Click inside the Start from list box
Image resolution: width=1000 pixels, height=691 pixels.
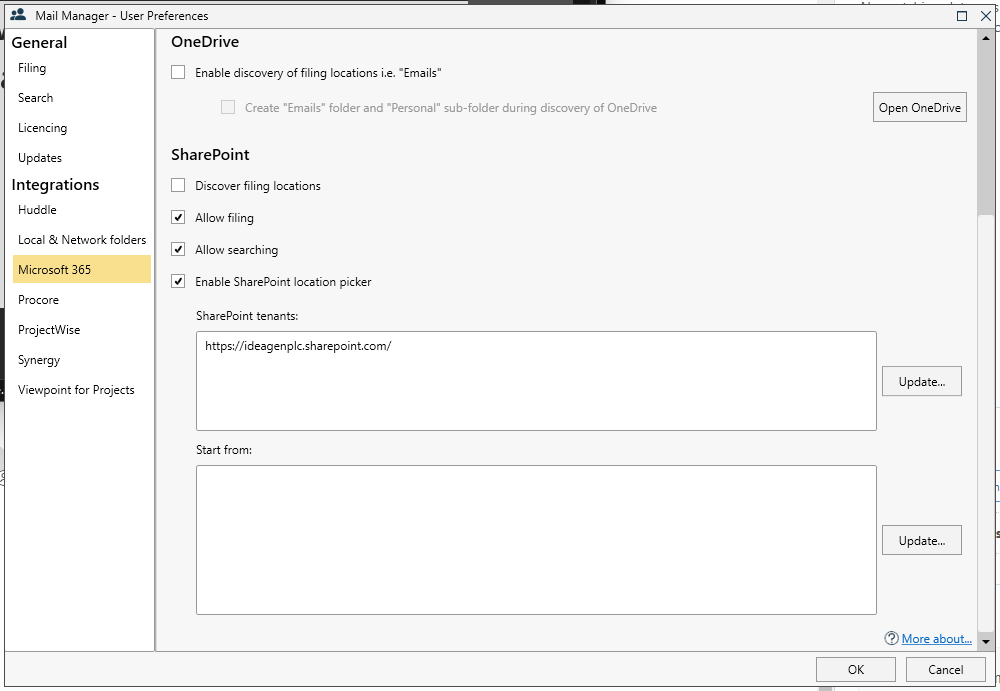(x=536, y=539)
